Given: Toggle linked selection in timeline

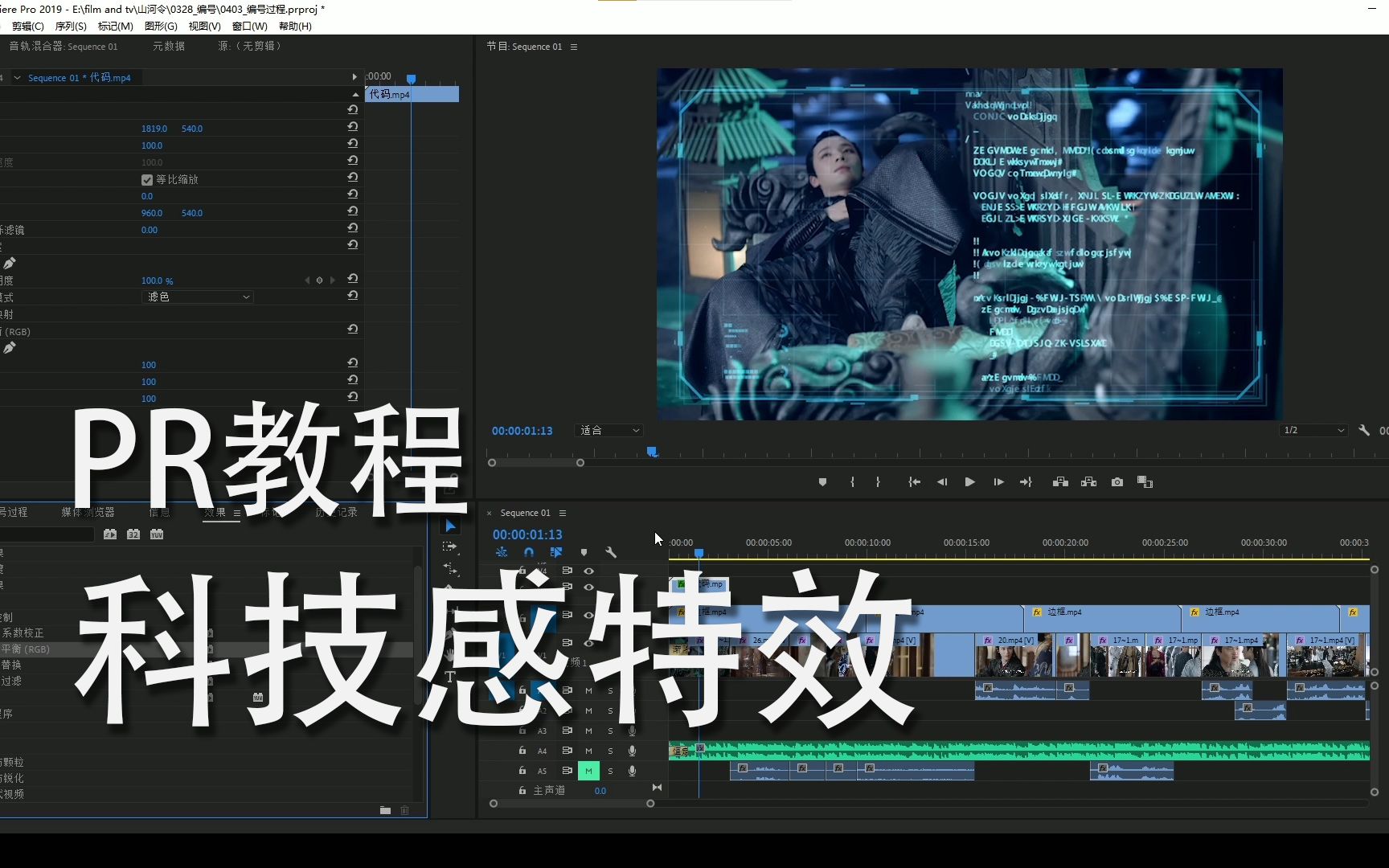Looking at the screenshot, I should pyautogui.click(x=555, y=552).
